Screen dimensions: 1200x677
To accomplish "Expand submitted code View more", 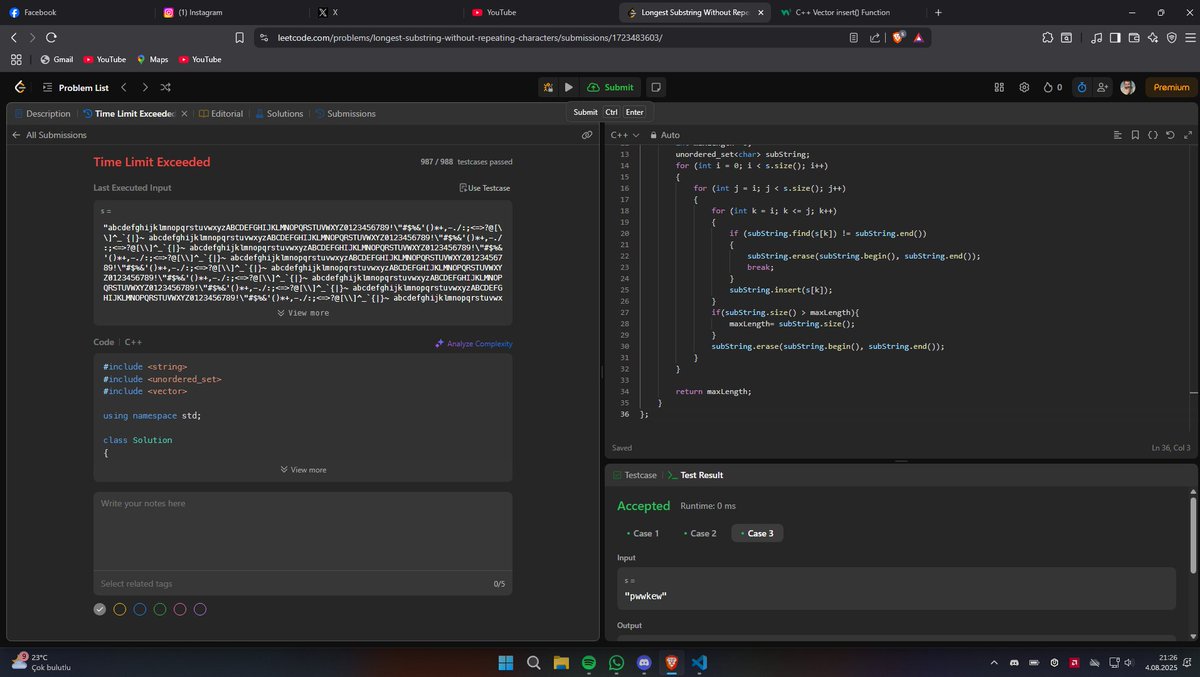I will (303, 469).
